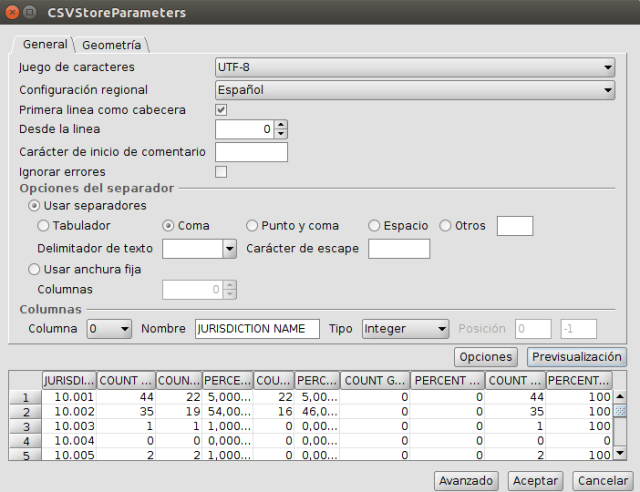Uncheck Primera línea como cabecera
The height and width of the screenshot is (492, 640).
(222, 110)
